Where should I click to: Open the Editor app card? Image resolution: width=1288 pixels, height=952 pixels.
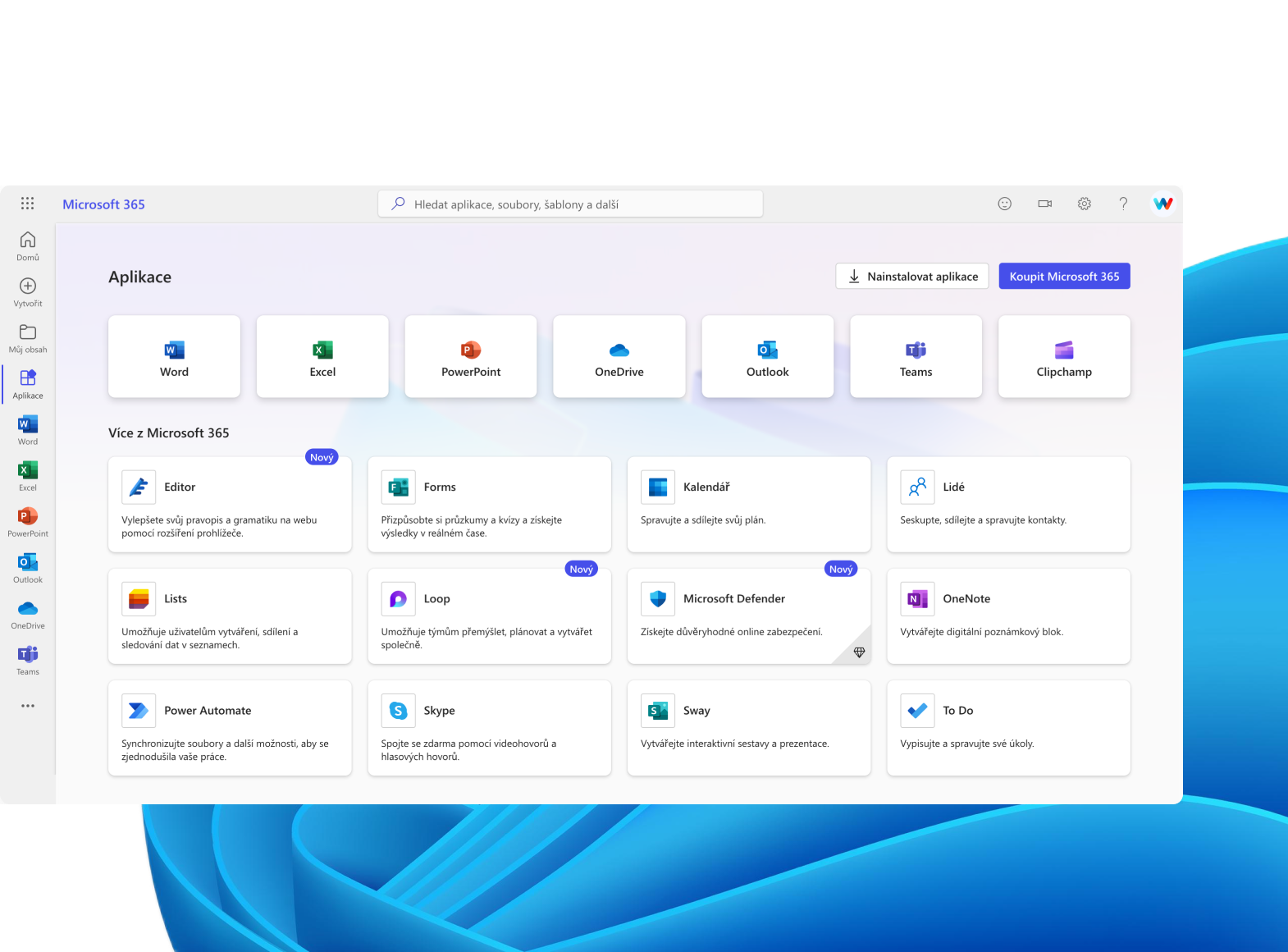[x=230, y=505]
